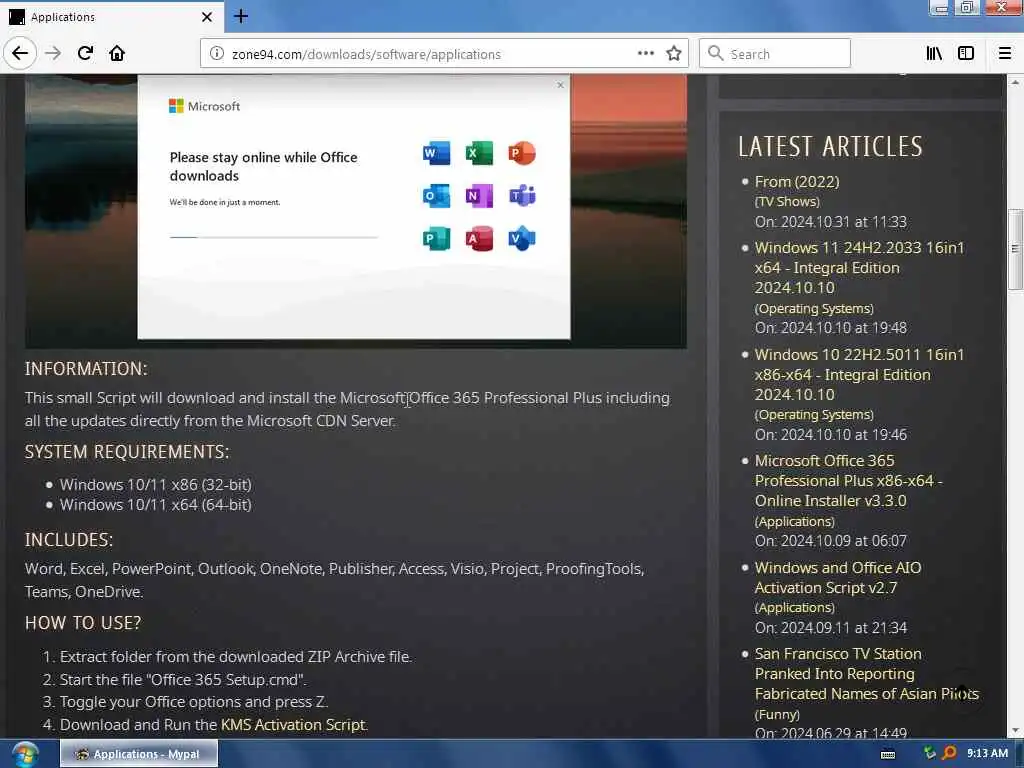1024x768 pixels.
Task: Click the PowerPoint icon in Office image
Action: tap(522, 153)
